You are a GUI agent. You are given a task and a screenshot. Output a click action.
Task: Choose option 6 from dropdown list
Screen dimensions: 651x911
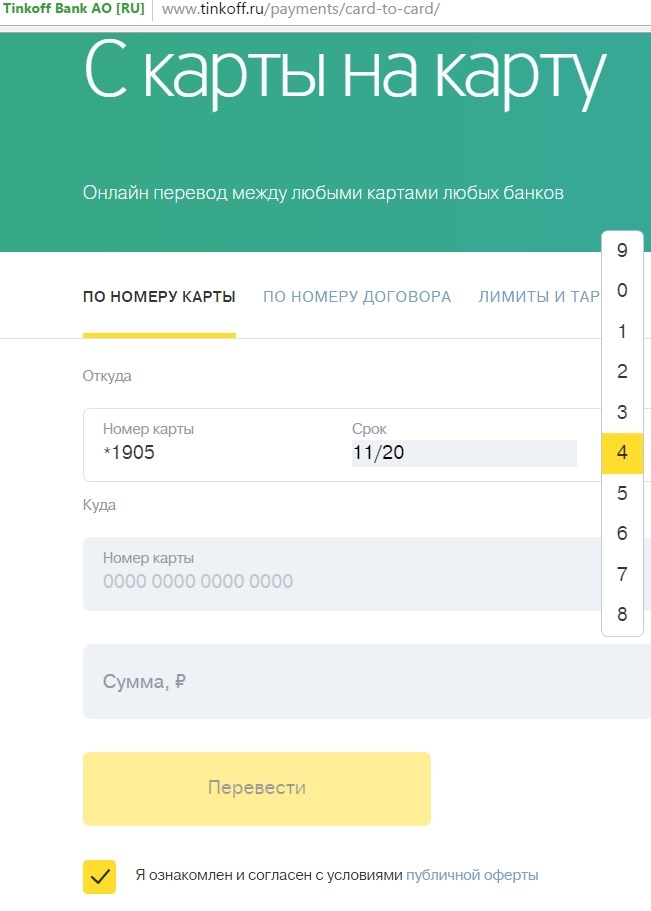[622, 534]
